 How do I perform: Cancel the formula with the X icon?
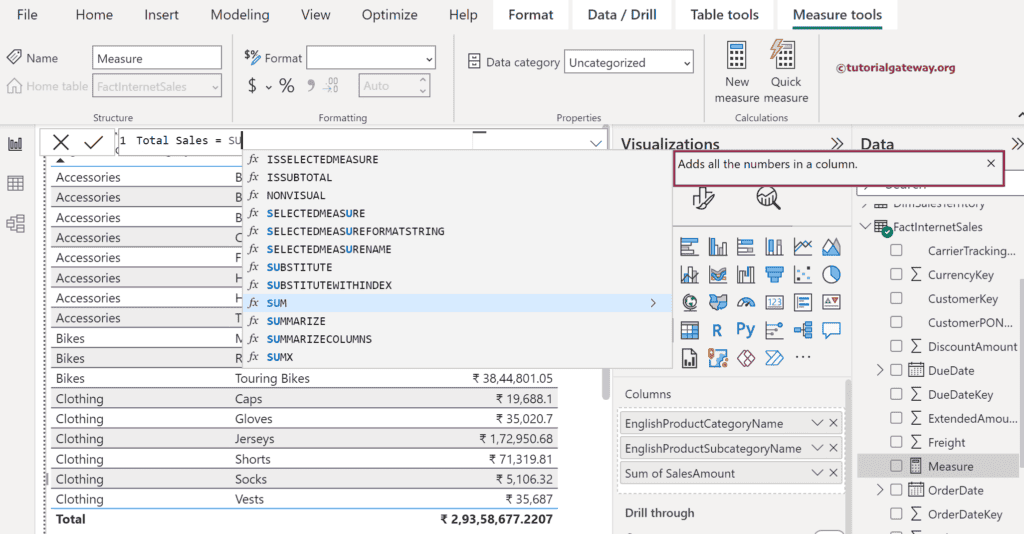[x=61, y=142]
